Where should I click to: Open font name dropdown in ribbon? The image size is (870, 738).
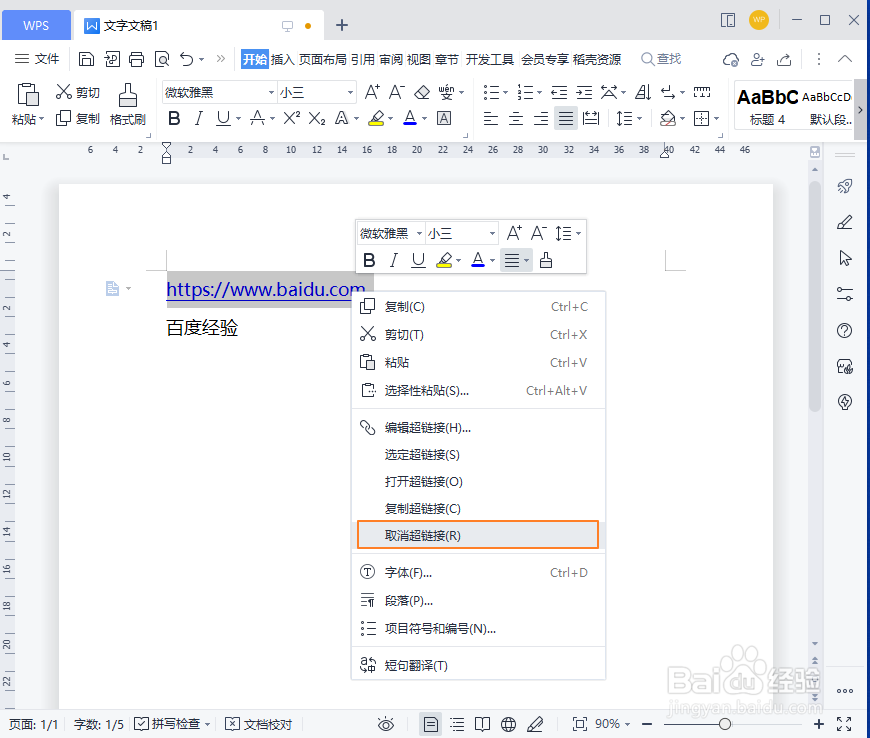point(271,92)
